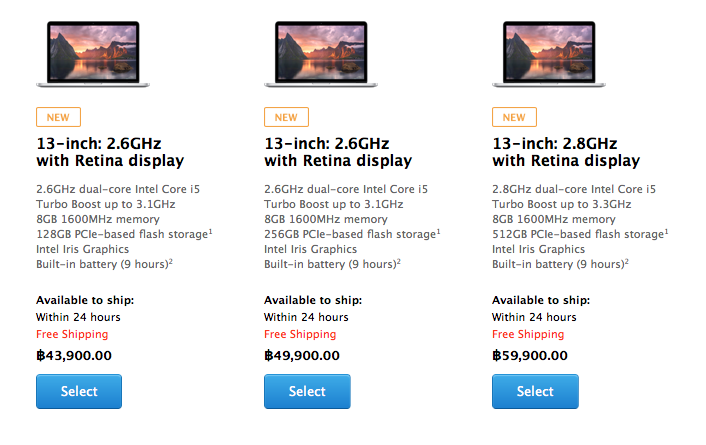Click the NEW badge on 128GB model
706x445 pixels.
[58, 117]
